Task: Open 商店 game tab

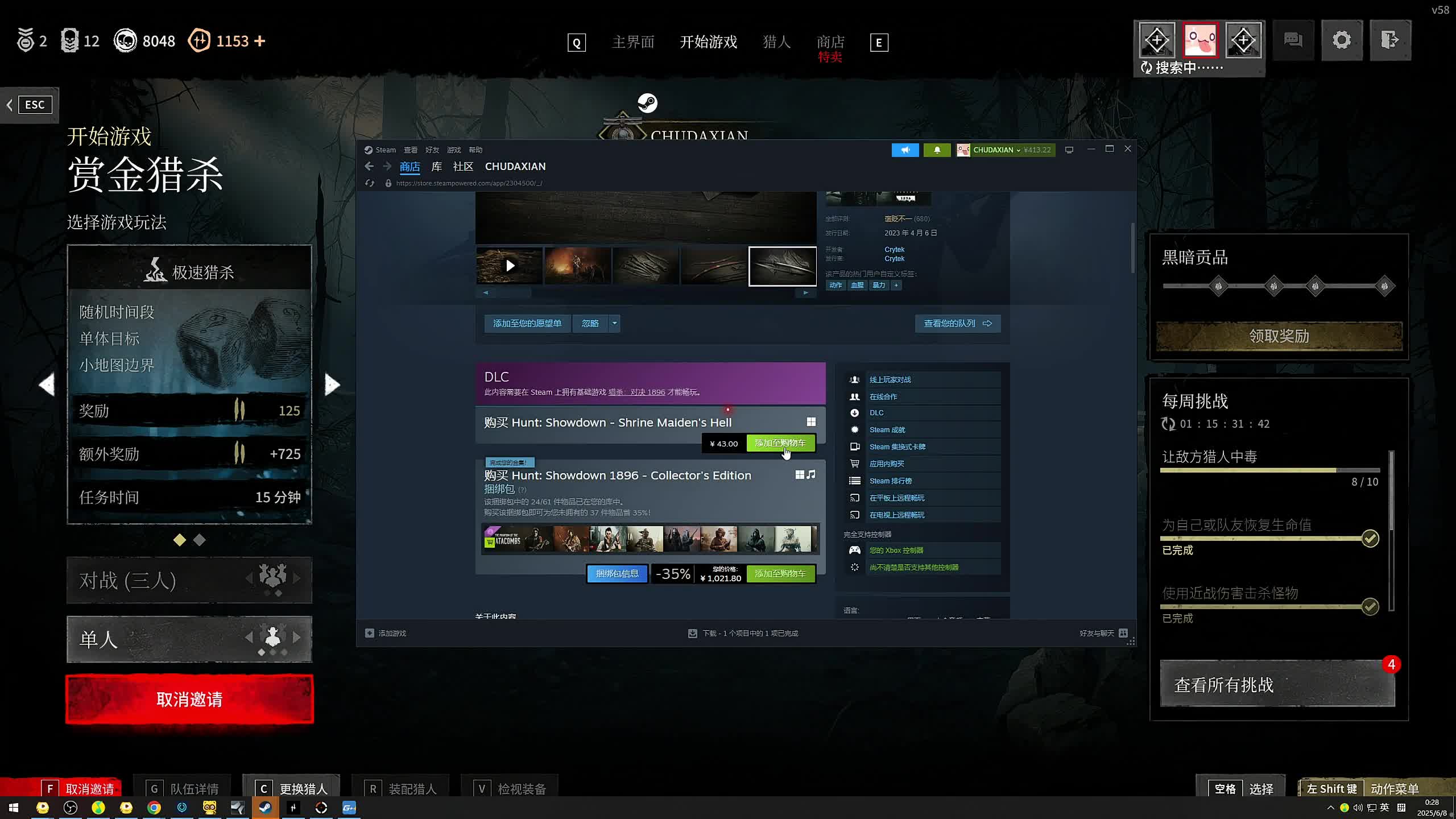Action: 830,42
